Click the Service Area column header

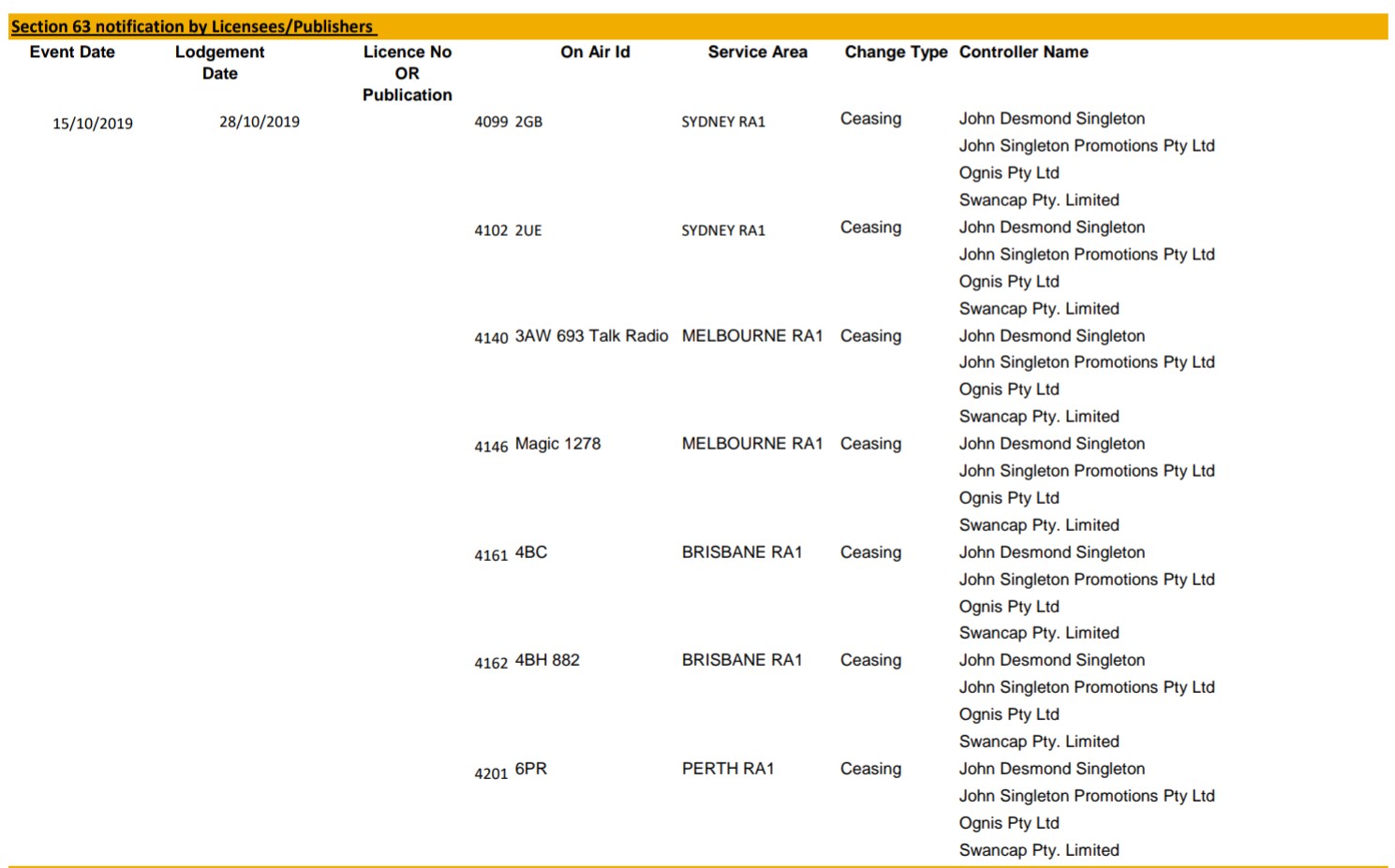coord(757,52)
